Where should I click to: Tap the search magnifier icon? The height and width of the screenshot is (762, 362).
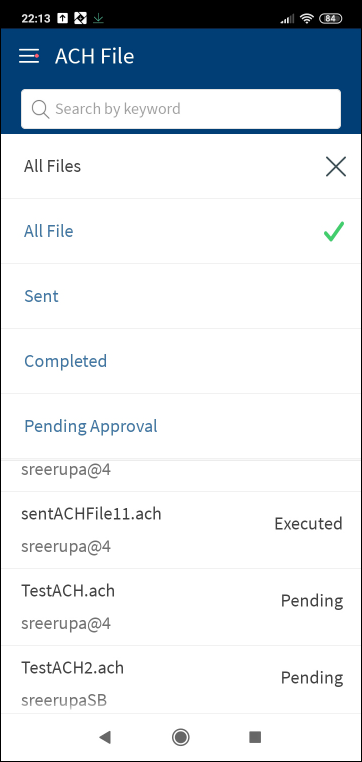coord(40,109)
